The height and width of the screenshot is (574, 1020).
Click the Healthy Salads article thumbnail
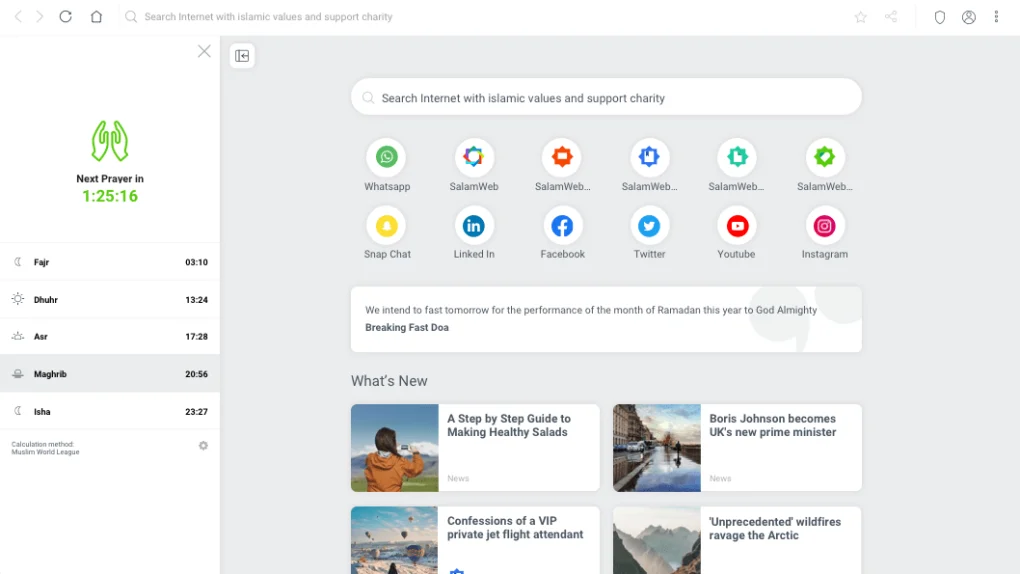point(394,448)
